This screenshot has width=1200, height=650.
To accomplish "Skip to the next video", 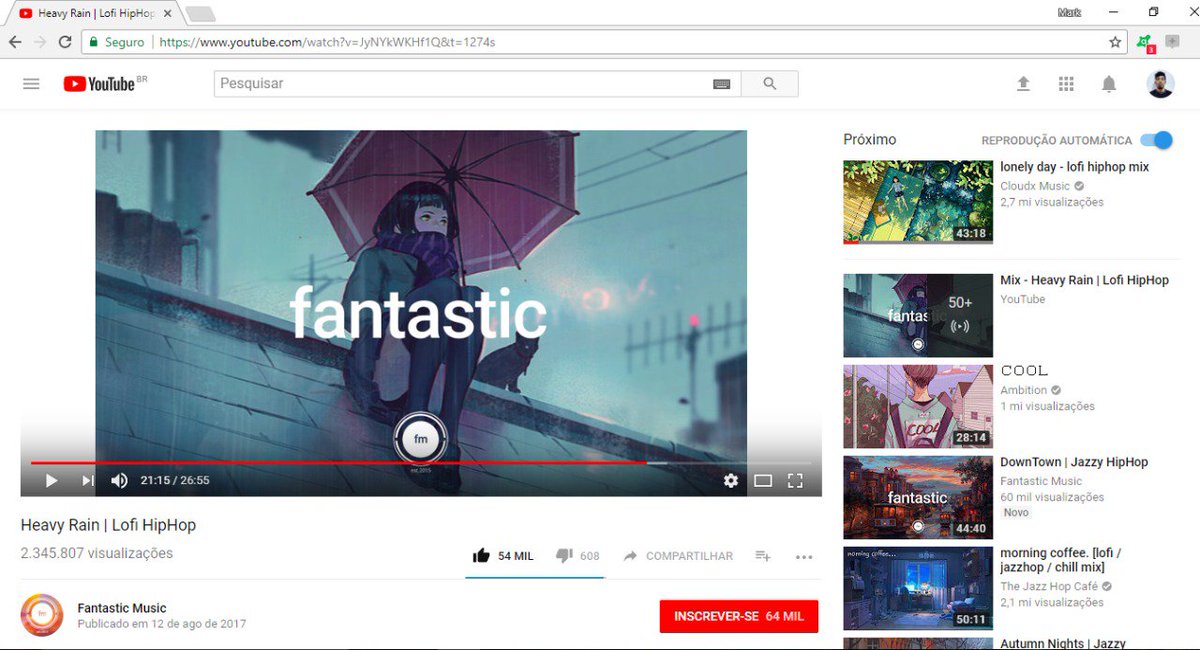I will tap(87, 481).
